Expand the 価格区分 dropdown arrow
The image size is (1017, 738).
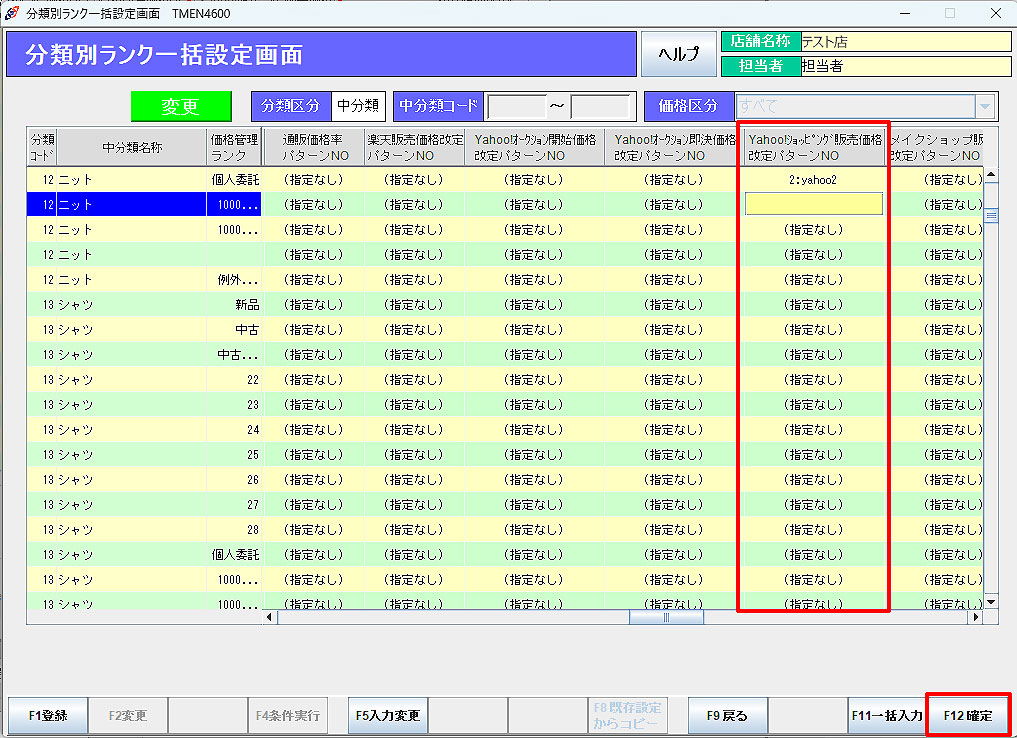coord(985,106)
